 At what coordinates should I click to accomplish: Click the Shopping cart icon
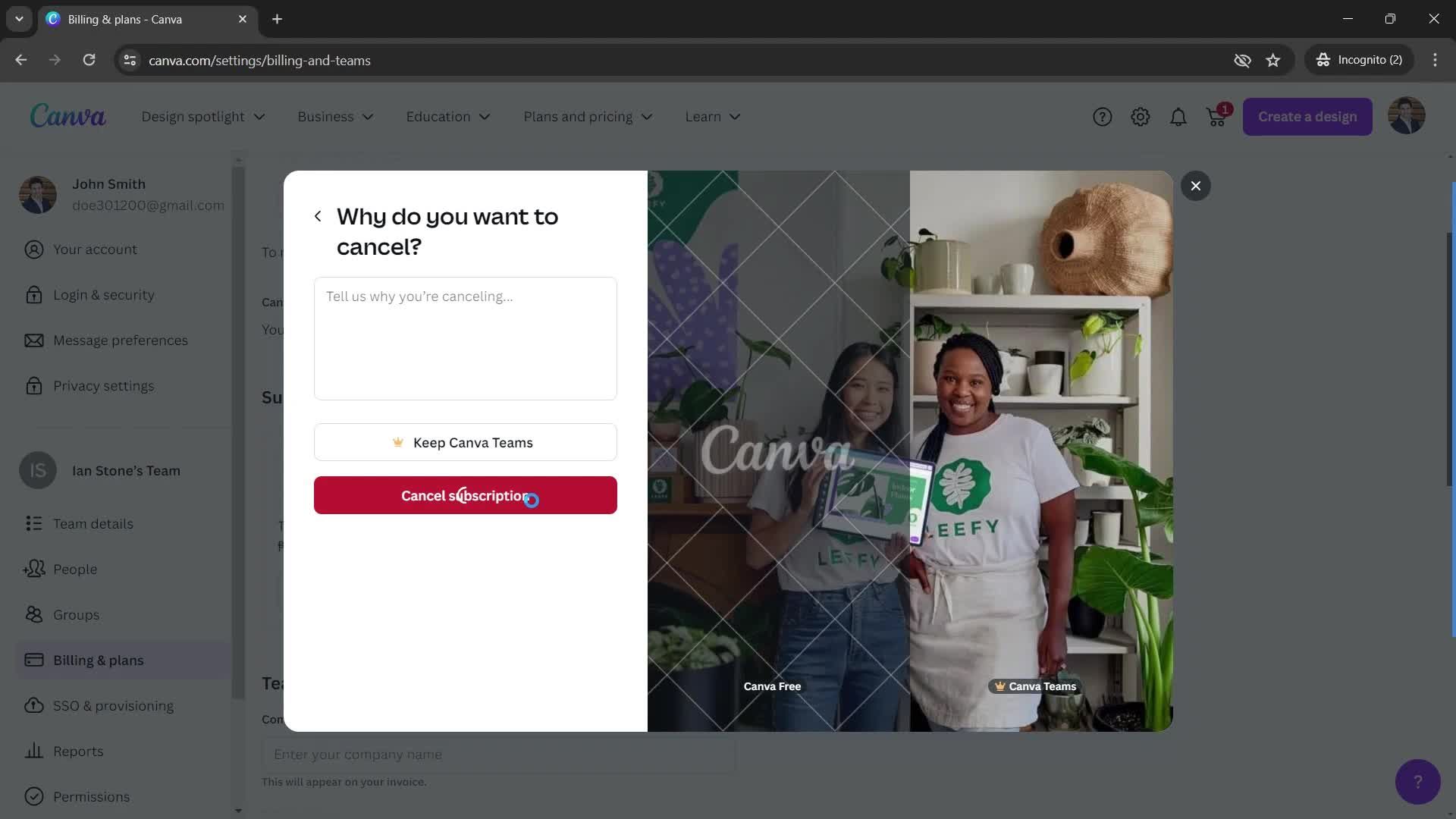[1216, 116]
